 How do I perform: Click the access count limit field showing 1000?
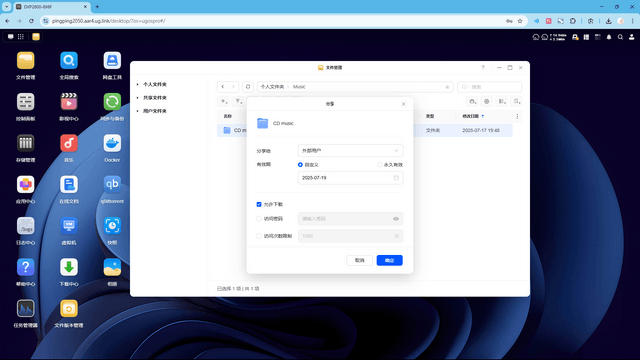point(351,236)
